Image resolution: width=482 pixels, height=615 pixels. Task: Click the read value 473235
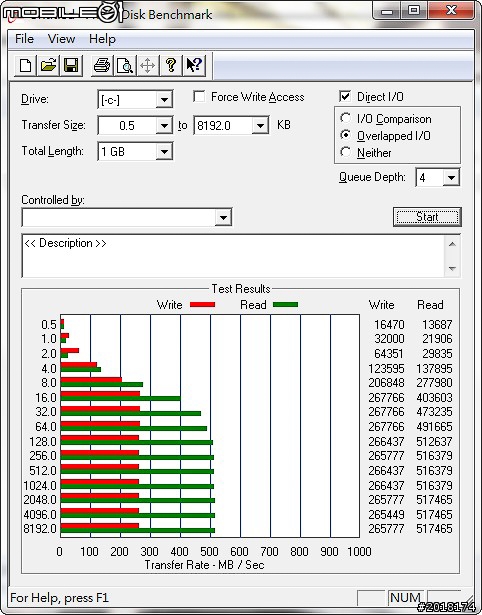click(x=435, y=412)
